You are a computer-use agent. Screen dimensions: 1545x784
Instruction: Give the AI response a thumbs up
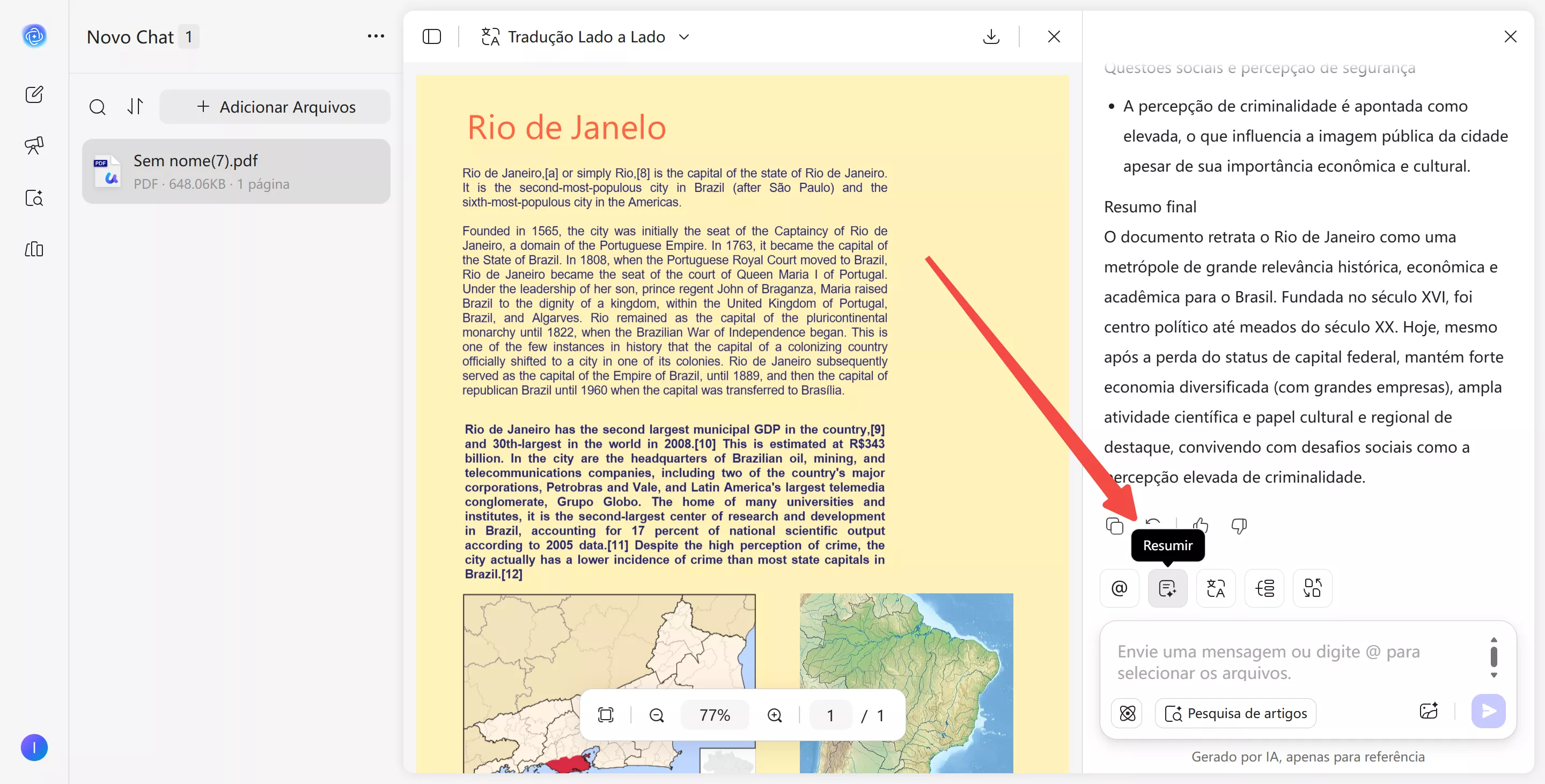1201,526
